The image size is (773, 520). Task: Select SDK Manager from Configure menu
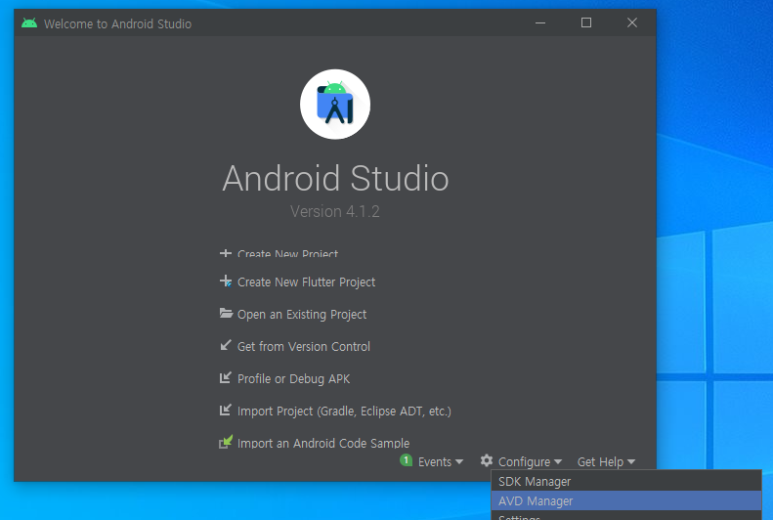[626, 481]
